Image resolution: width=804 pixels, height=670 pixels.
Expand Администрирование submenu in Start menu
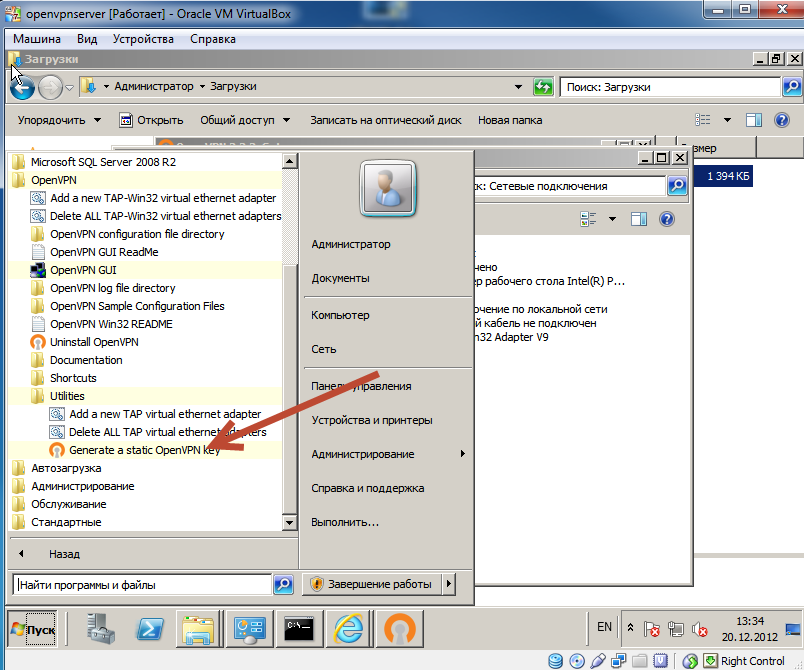click(x=463, y=454)
